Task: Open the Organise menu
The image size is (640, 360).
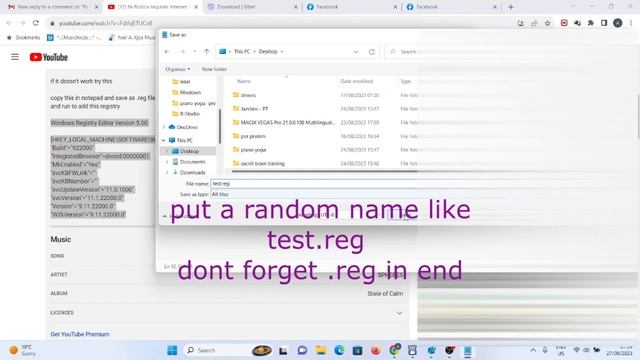Action: point(178,69)
